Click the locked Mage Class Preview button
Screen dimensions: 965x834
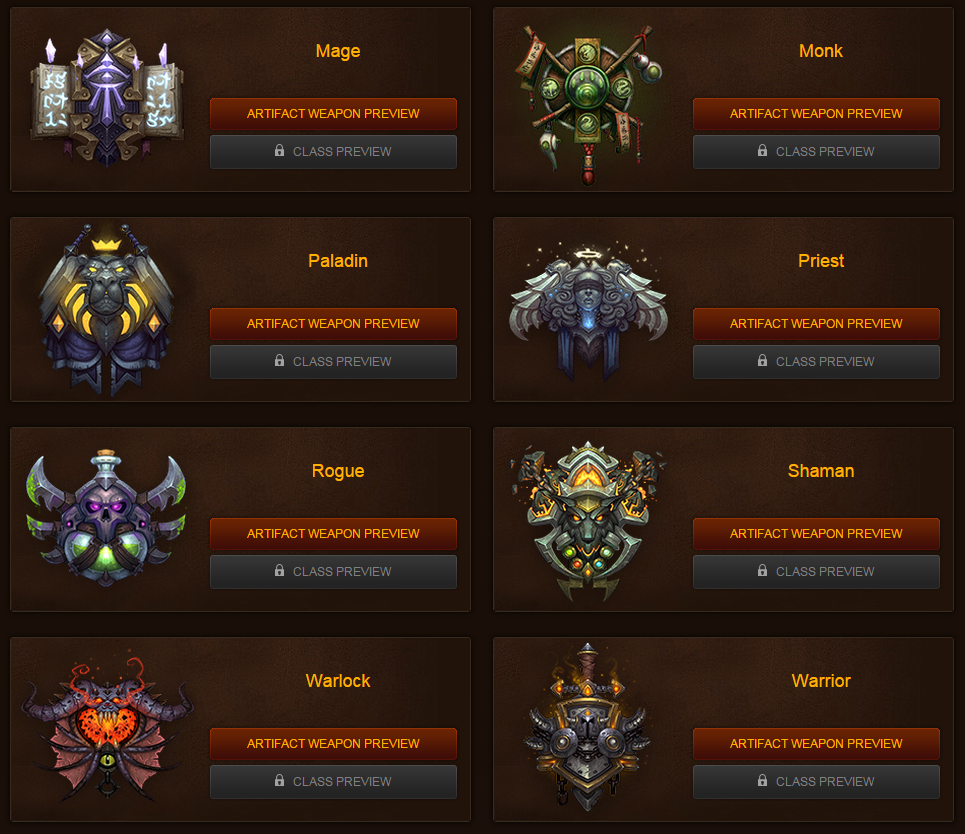point(334,151)
